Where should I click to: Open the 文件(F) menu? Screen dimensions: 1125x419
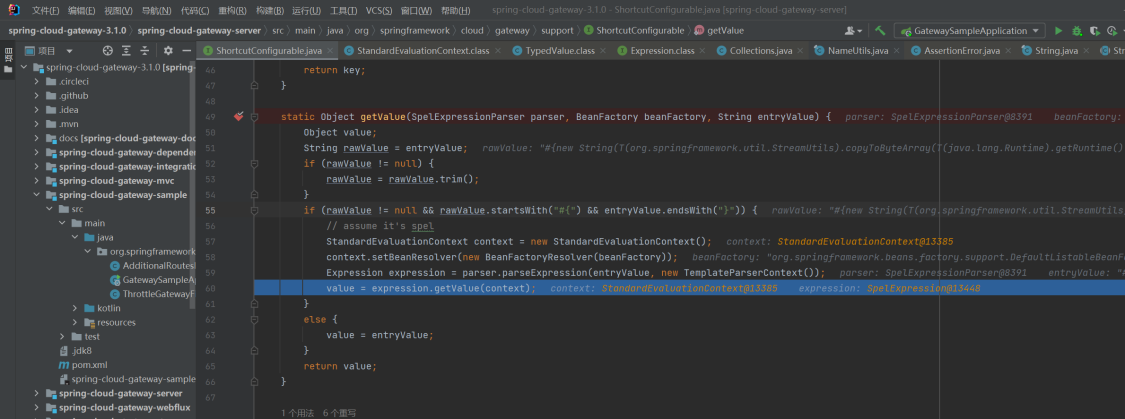[45, 11]
